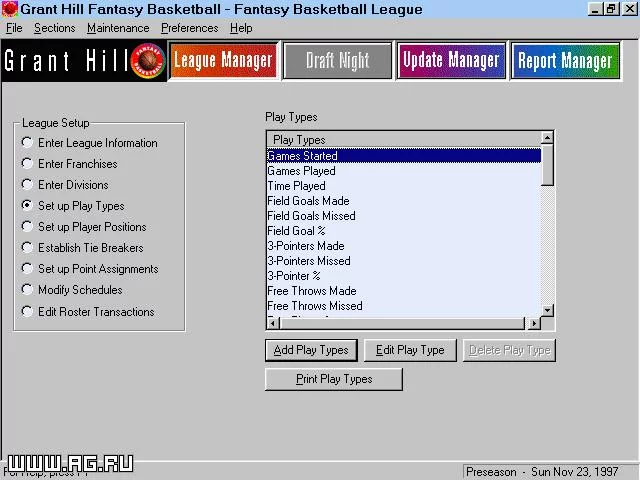Click horizontal scroll right arrow
The height and width of the screenshot is (480, 640).
pos(534,324)
